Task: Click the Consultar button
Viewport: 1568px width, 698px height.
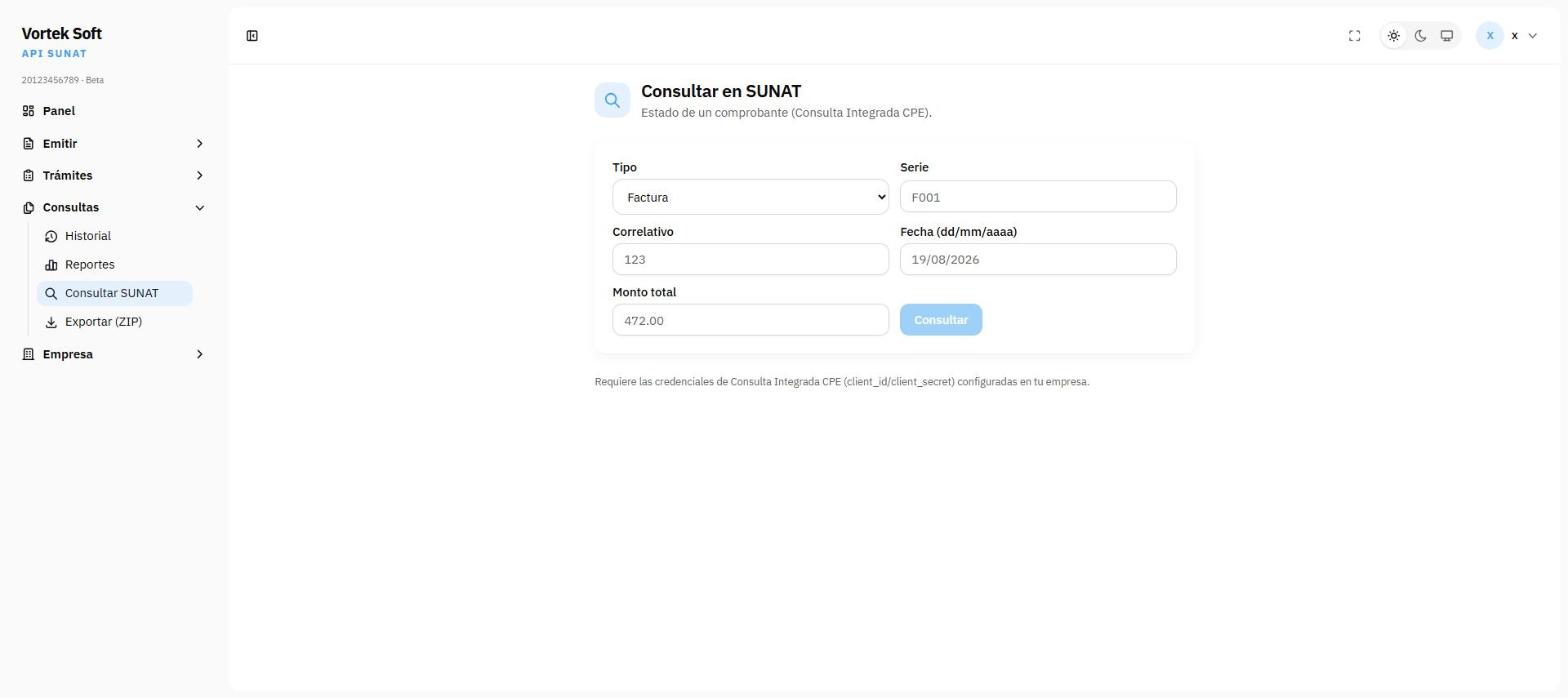Action: click(x=941, y=320)
